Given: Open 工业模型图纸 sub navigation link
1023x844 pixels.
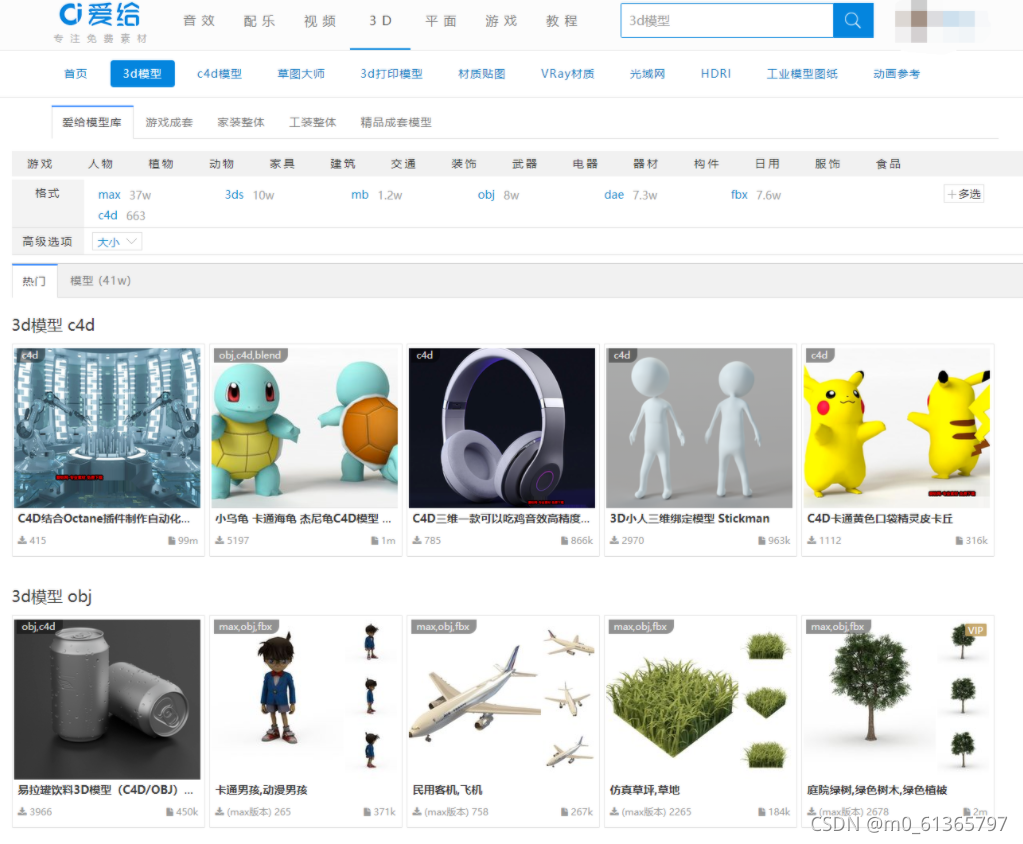Looking at the screenshot, I should tap(802, 74).
